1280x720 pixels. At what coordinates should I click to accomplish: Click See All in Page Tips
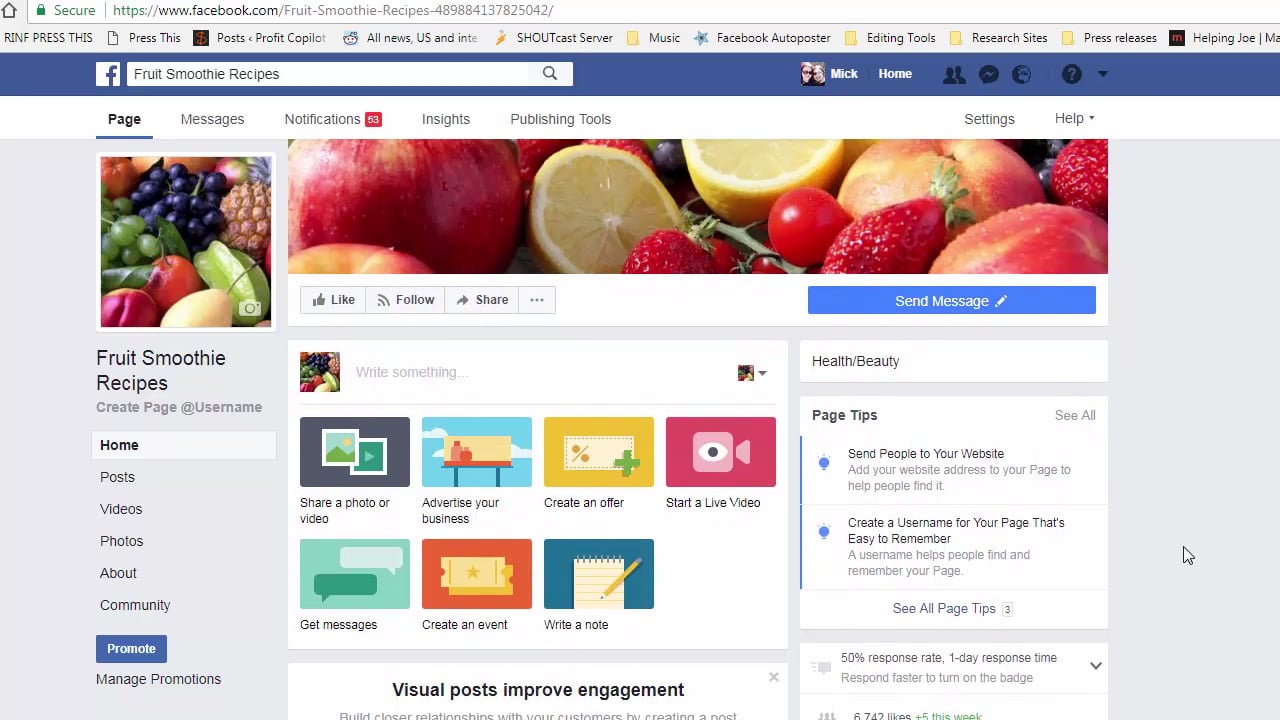tap(1075, 415)
